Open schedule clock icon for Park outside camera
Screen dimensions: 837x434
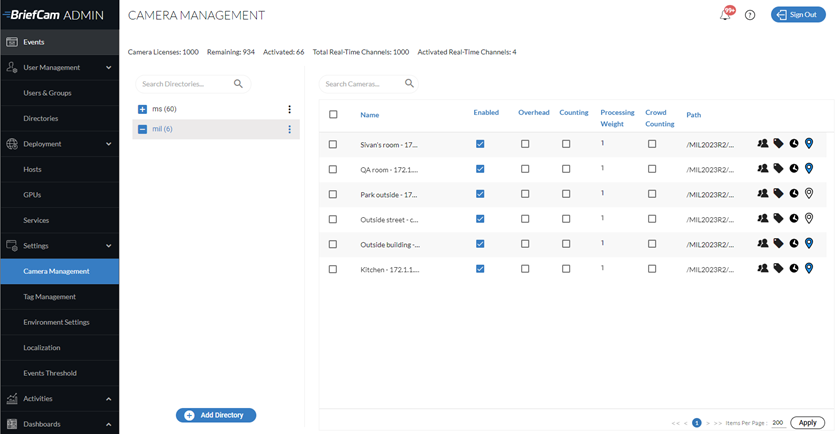pyautogui.click(x=794, y=193)
